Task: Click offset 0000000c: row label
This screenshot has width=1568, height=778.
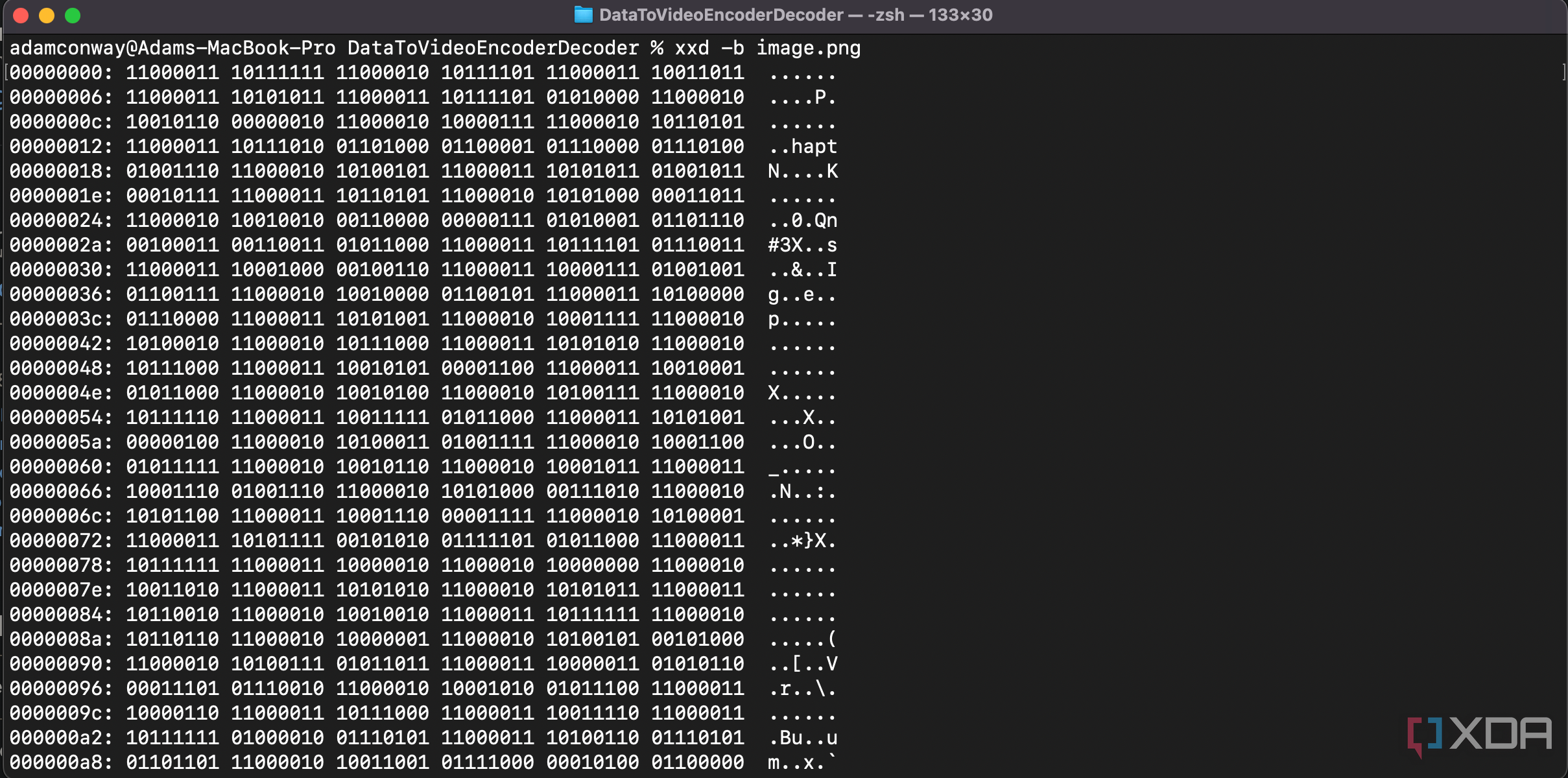Action: 62,122
